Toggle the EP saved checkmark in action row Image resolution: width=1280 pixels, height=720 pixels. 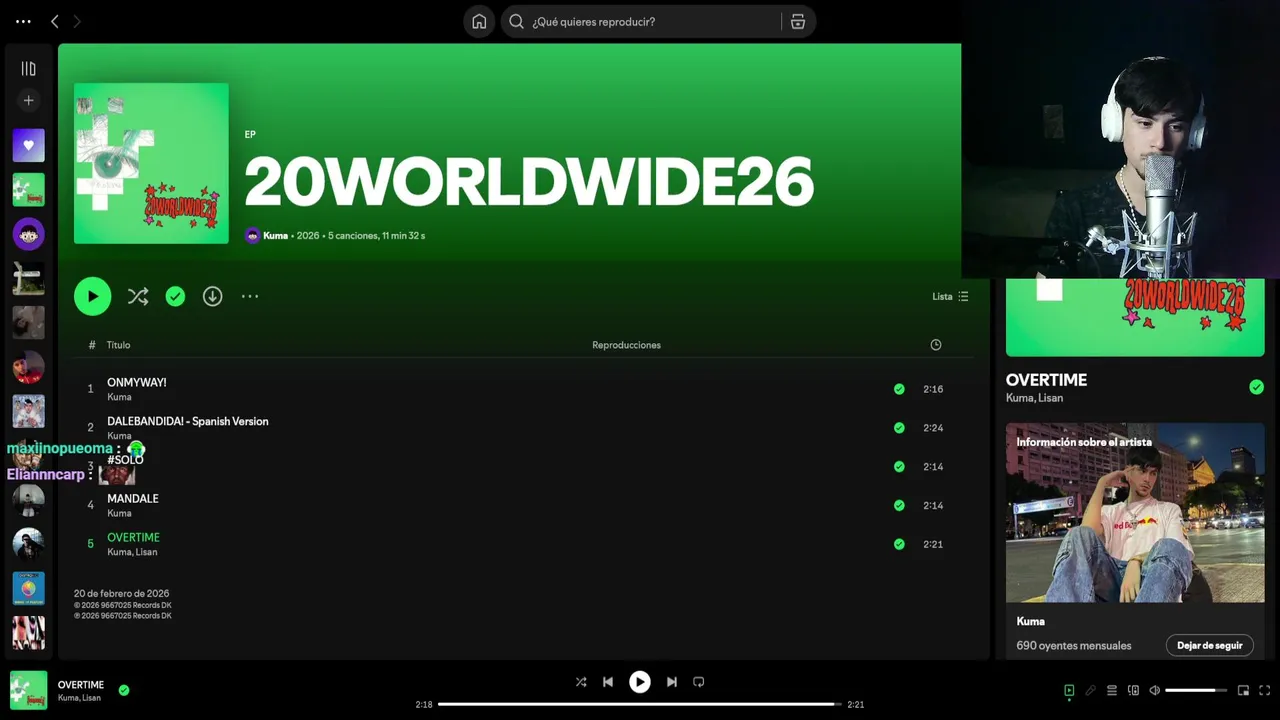[175, 296]
